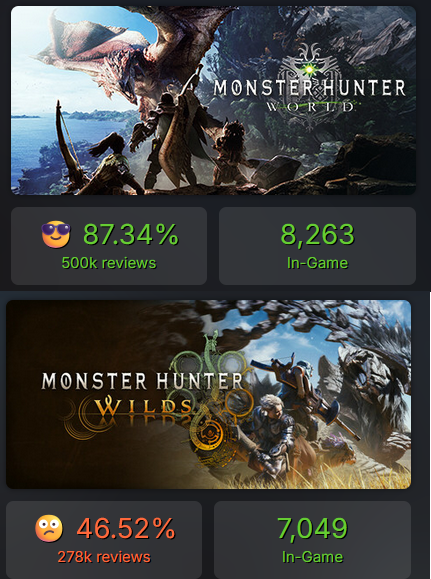Open the 500k reviews link
This screenshot has width=431, height=579.
(x=109, y=263)
